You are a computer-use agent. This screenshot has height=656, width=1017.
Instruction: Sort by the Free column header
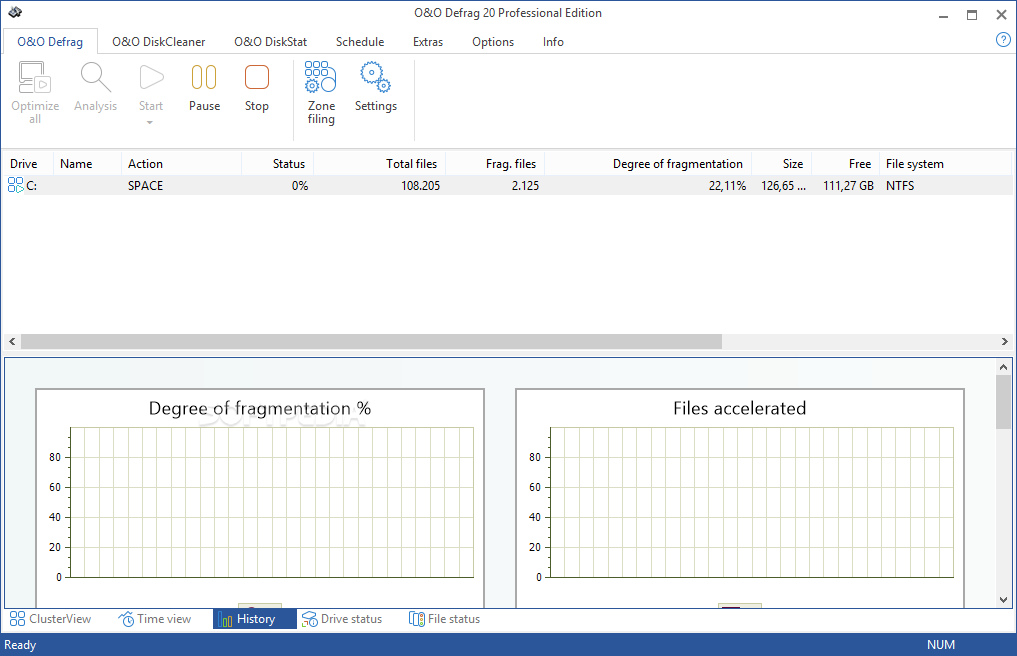pyautogui.click(x=845, y=164)
